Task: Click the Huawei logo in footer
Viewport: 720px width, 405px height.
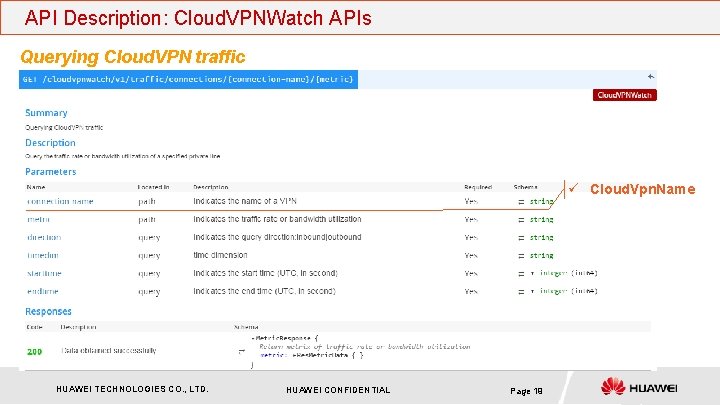Action: pyautogui.click(x=639, y=387)
